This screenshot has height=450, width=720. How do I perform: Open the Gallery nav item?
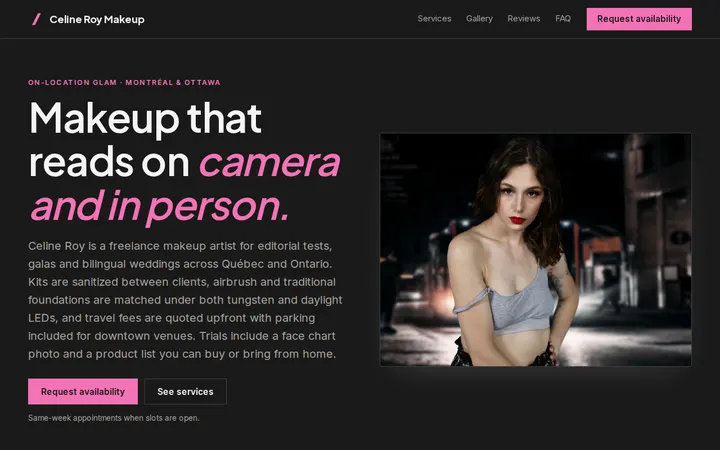479,19
